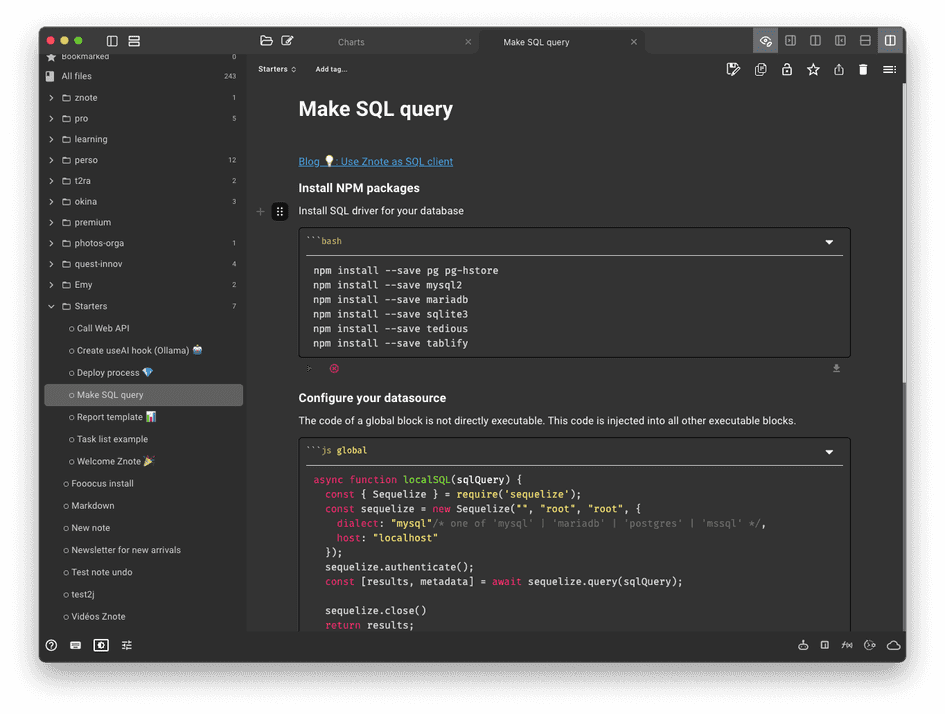The image size is (945, 714).
Task: Create a new note with the pencil icon
Action: (287, 40)
